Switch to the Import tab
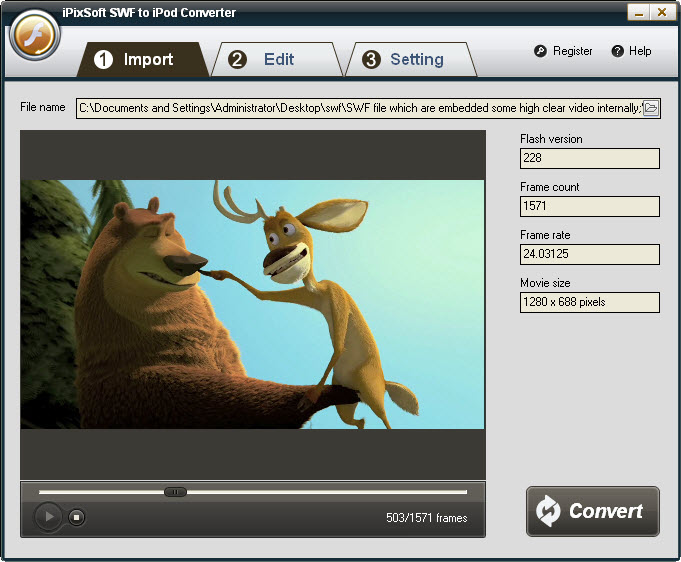This screenshot has height=562, width=681. tap(142, 60)
